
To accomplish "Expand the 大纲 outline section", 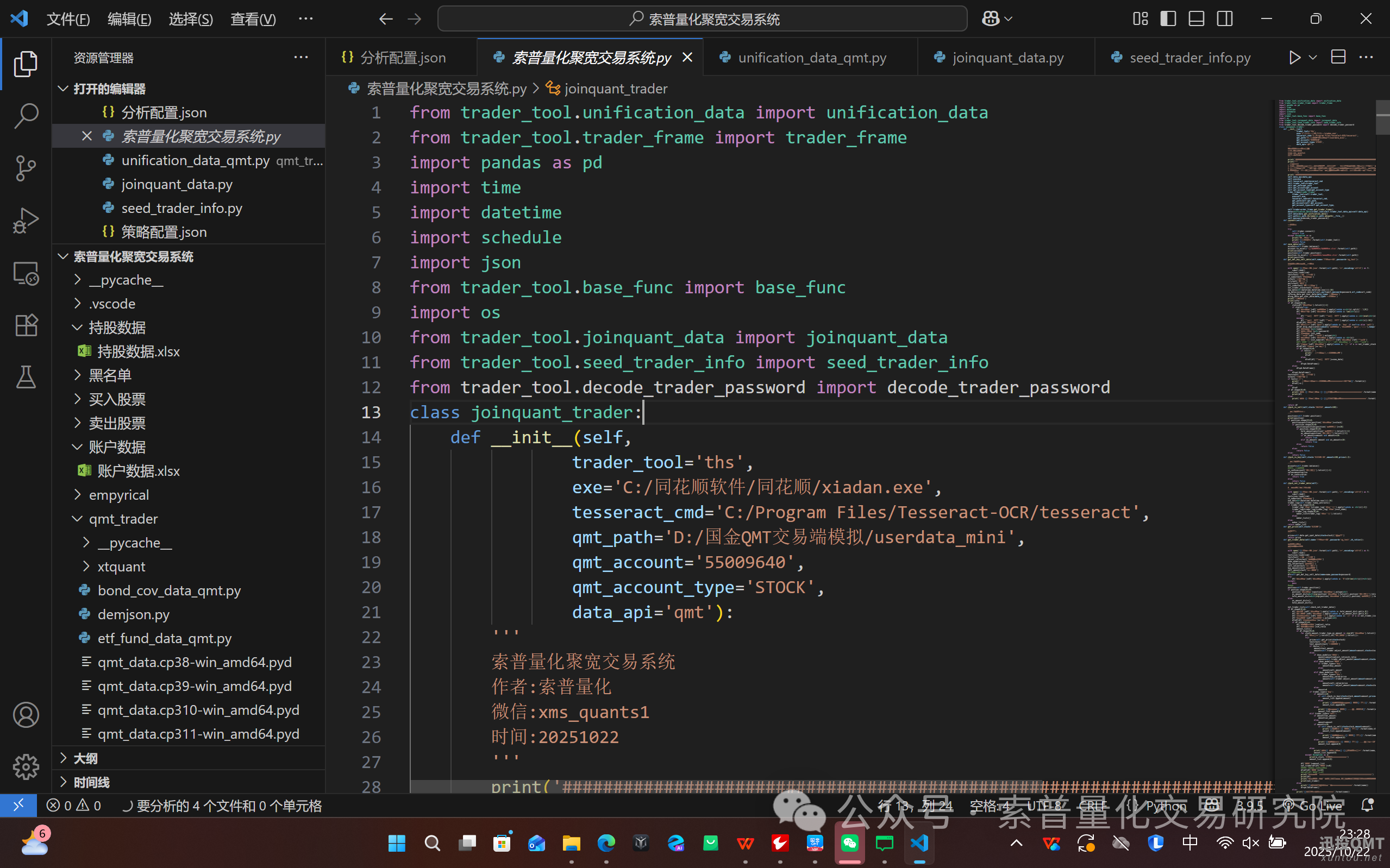I will point(85,758).
